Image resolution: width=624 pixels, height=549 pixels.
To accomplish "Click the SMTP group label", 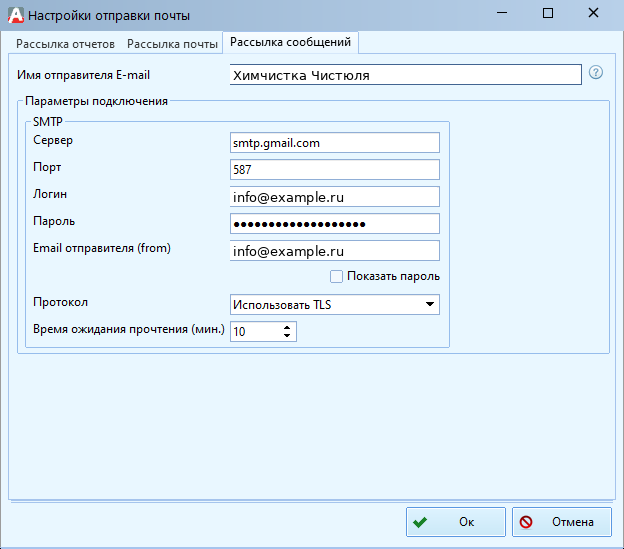I will [48, 121].
